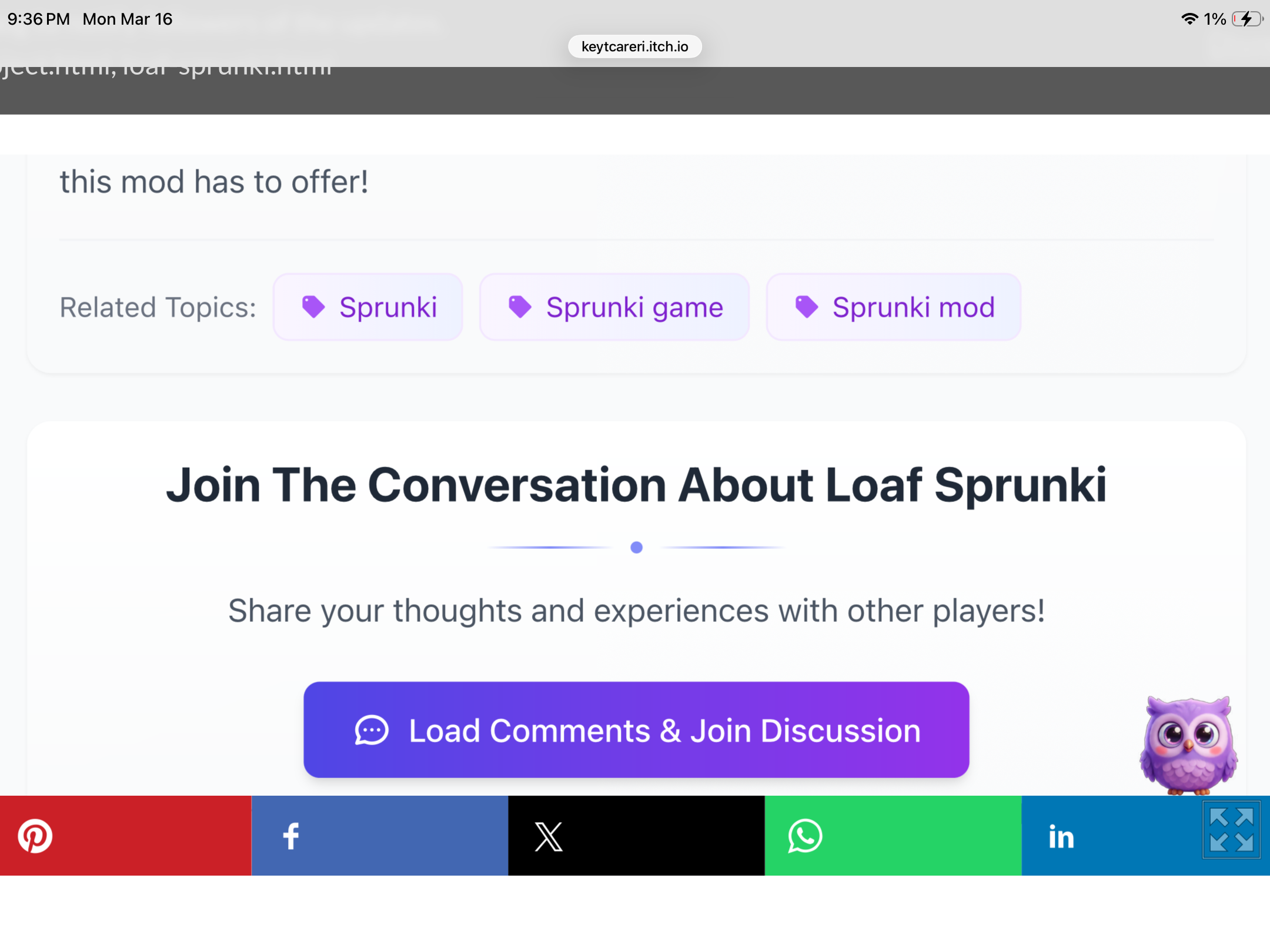Open the Sprunki topic tag

pyautogui.click(x=368, y=307)
